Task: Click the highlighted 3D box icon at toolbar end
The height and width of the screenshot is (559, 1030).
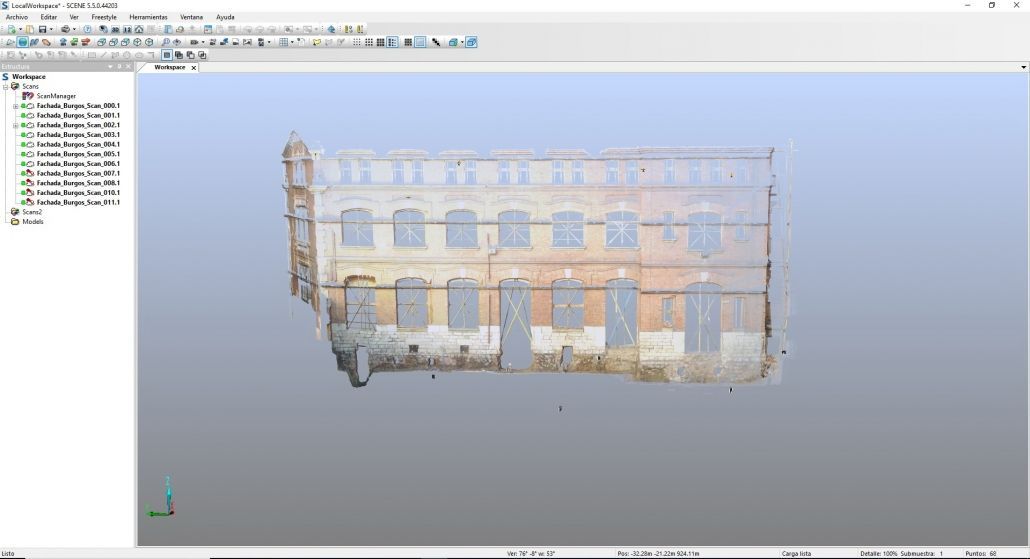Action: pos(471,42)
